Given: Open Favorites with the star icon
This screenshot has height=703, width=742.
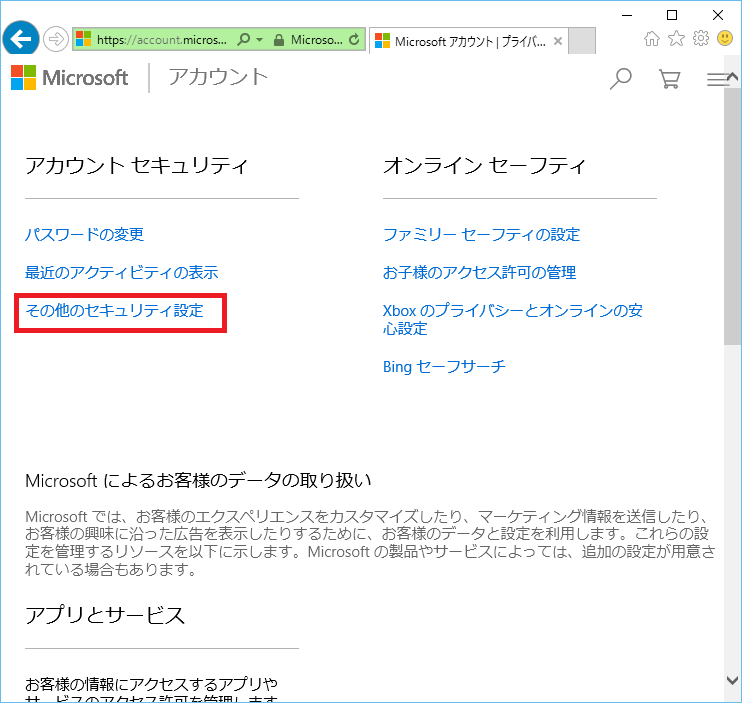Looking at the screenshot, I should point(676,38).
